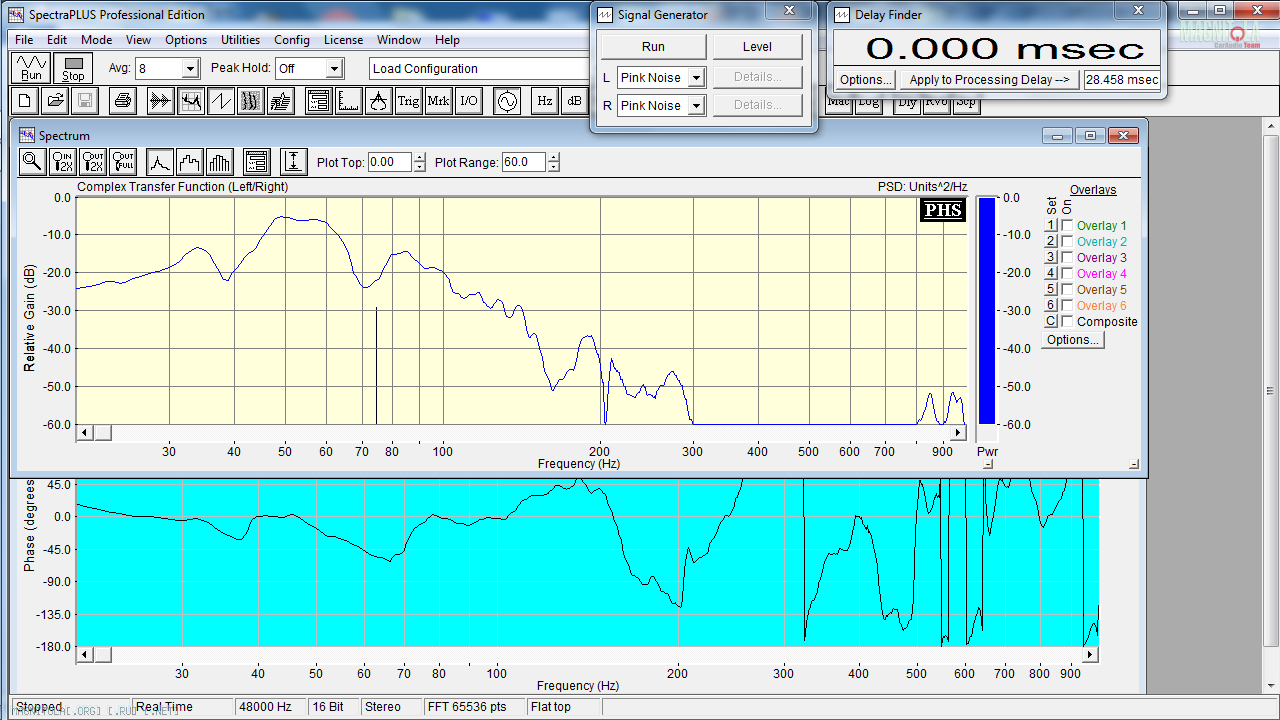Click the I/O toolbar button

click(469, 100)
